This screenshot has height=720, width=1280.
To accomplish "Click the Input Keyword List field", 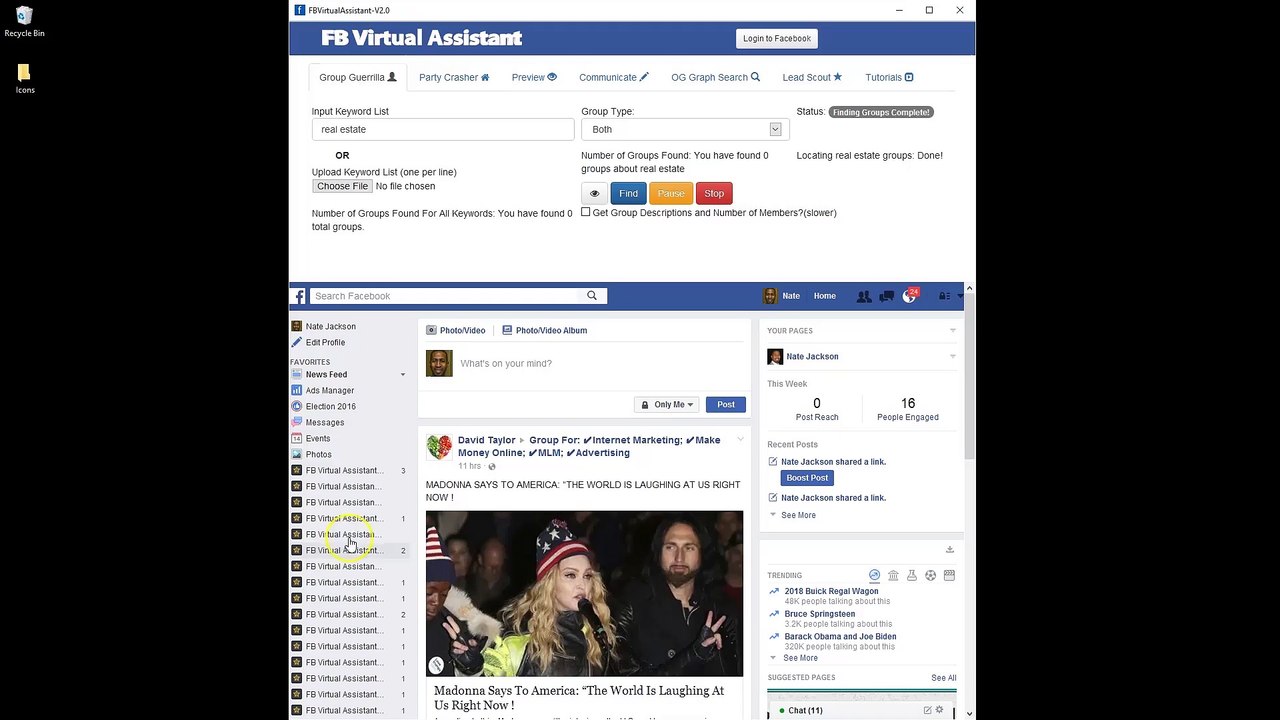I will (x=443, y=129).
